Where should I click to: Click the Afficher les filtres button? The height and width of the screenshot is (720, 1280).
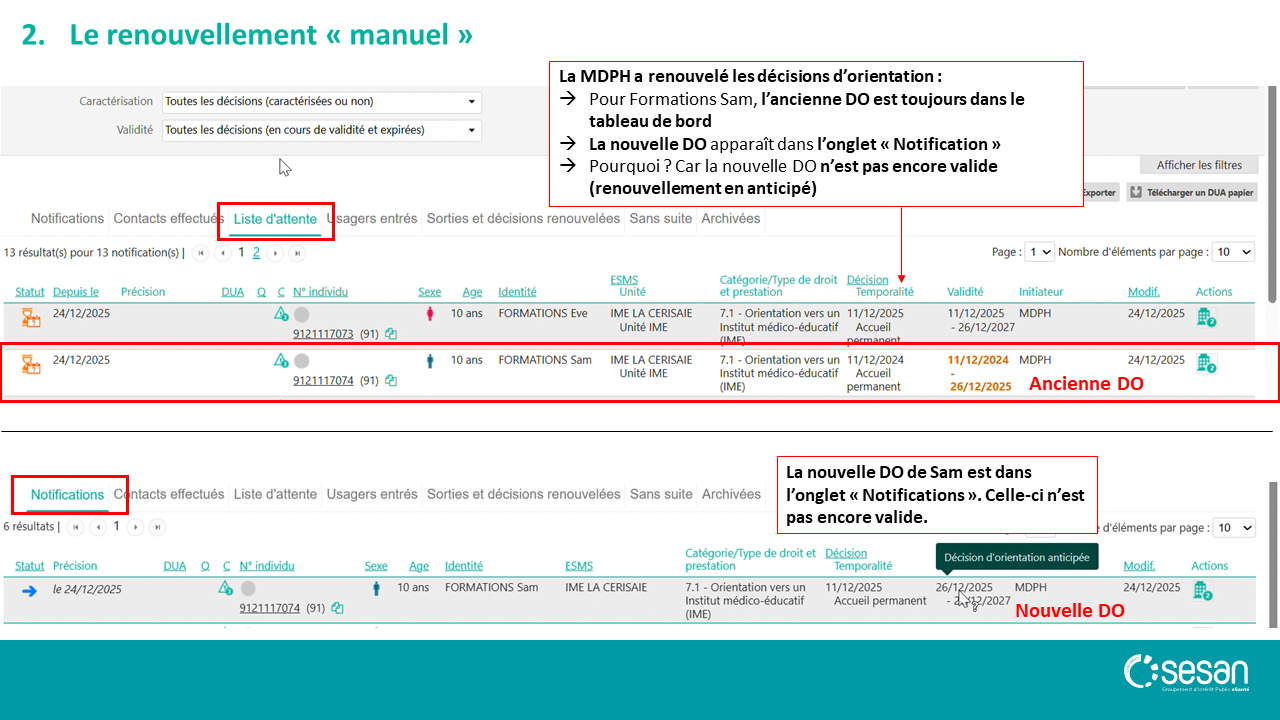coord(1199,165)
